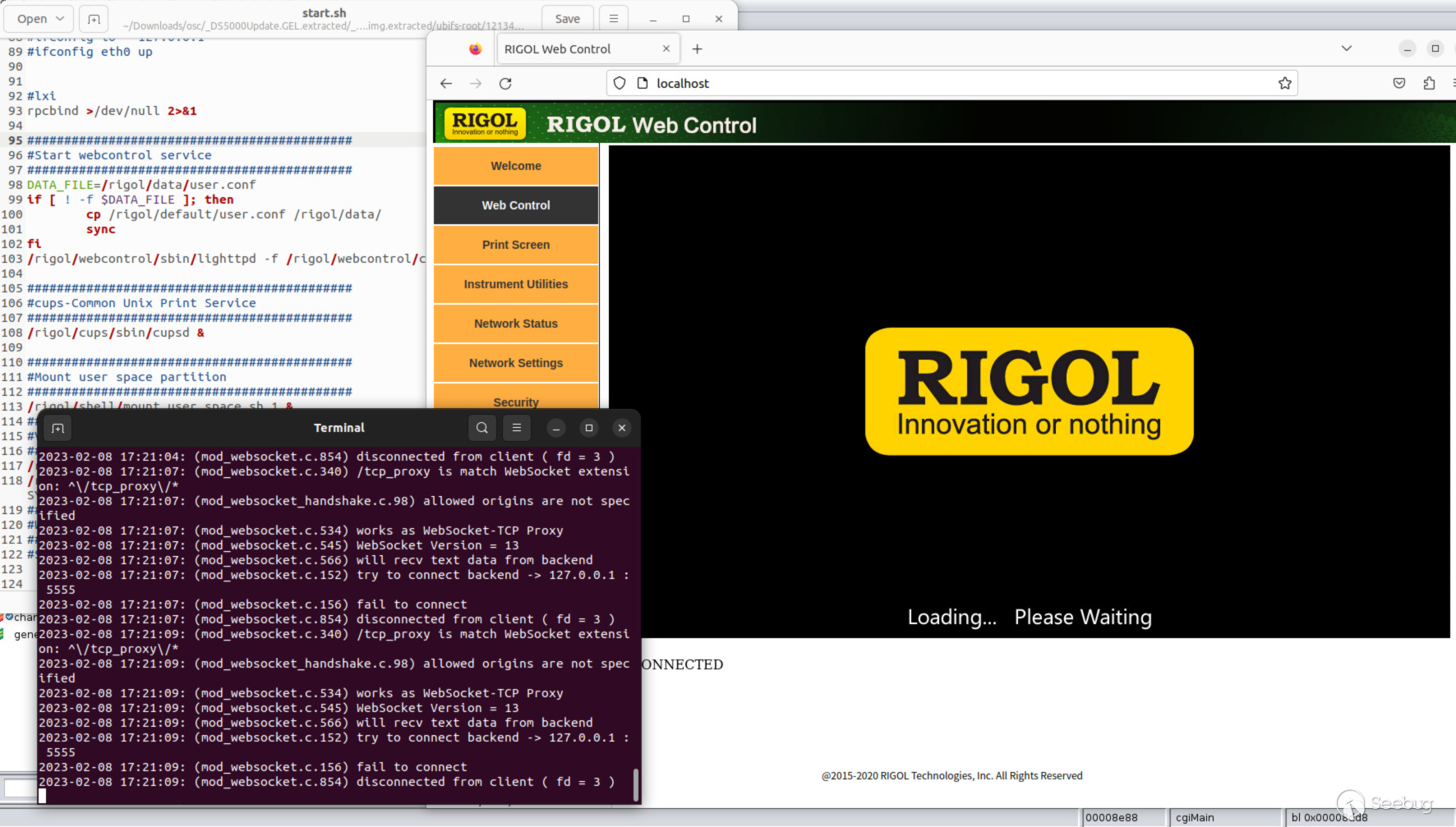
Task: Open the Print Screen menu item
Action: 516,245
